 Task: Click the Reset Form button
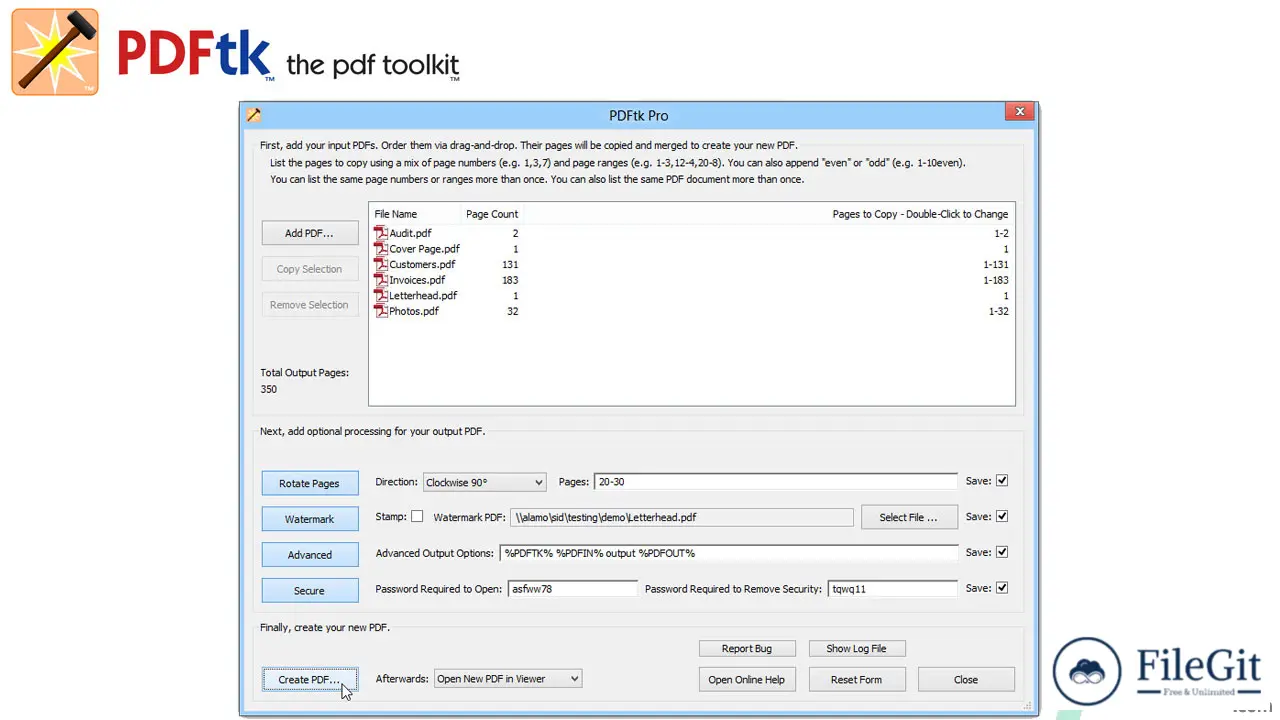(x=856, y=679)
